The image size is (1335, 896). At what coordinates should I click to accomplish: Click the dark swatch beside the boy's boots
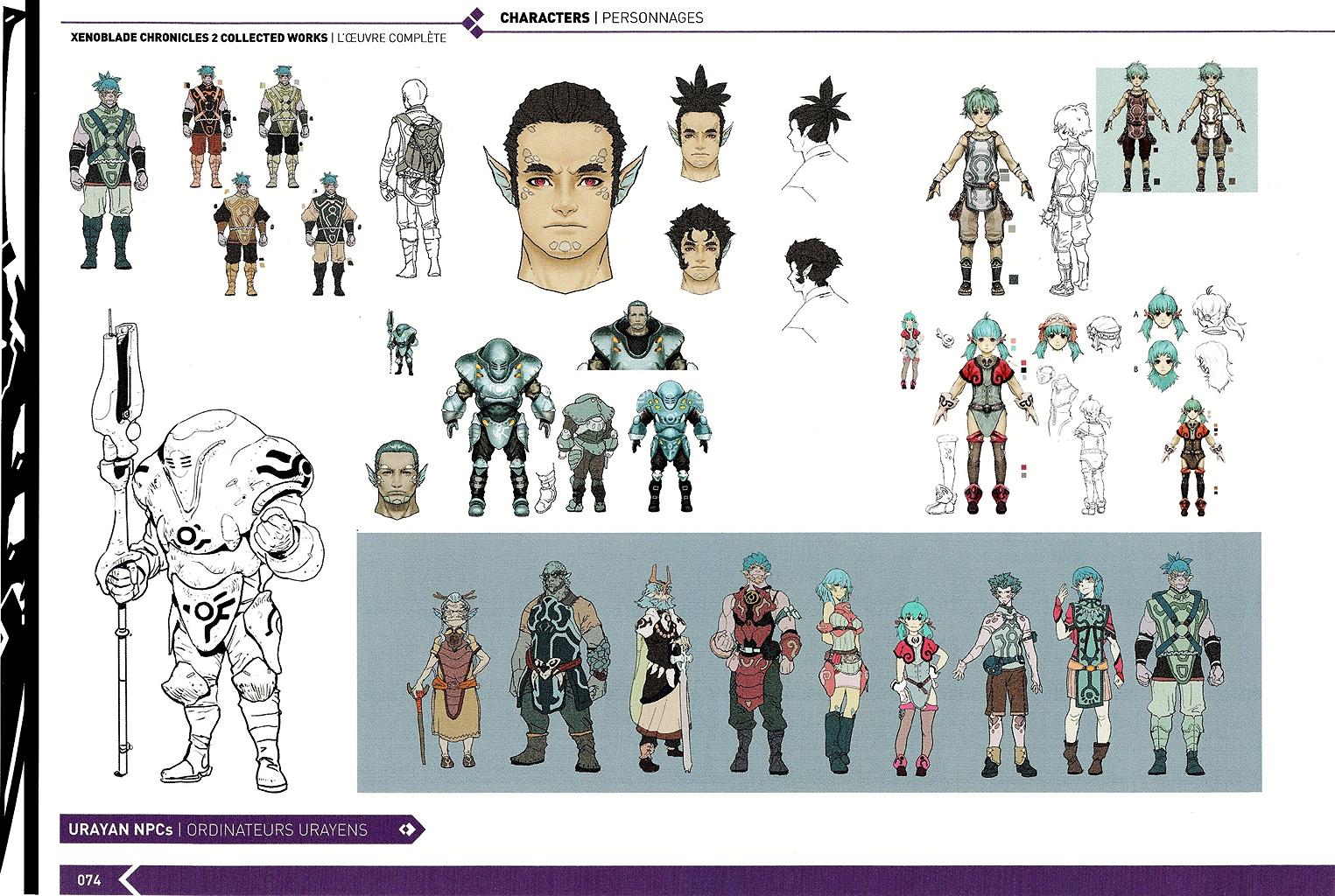[x=1014, y=279]
